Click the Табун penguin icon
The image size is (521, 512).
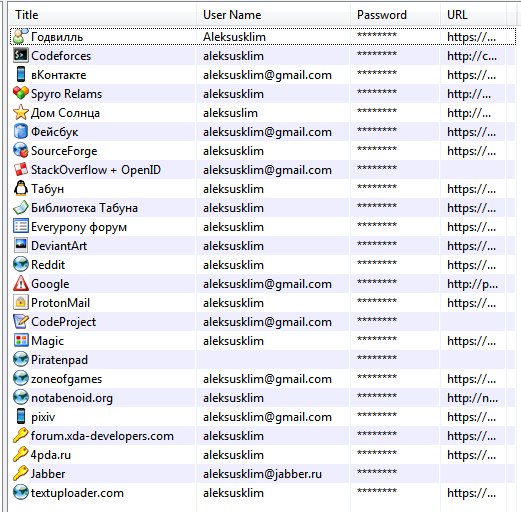(21, 188)
